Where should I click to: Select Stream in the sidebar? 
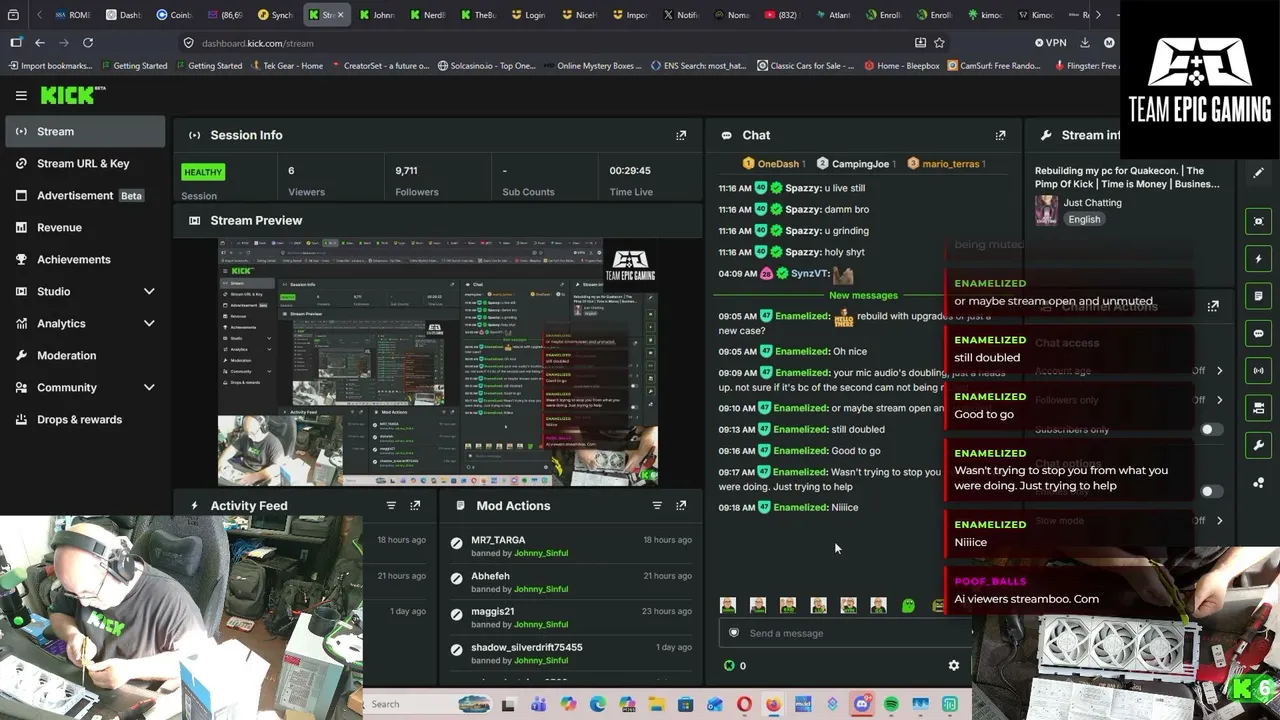(85, 131)
